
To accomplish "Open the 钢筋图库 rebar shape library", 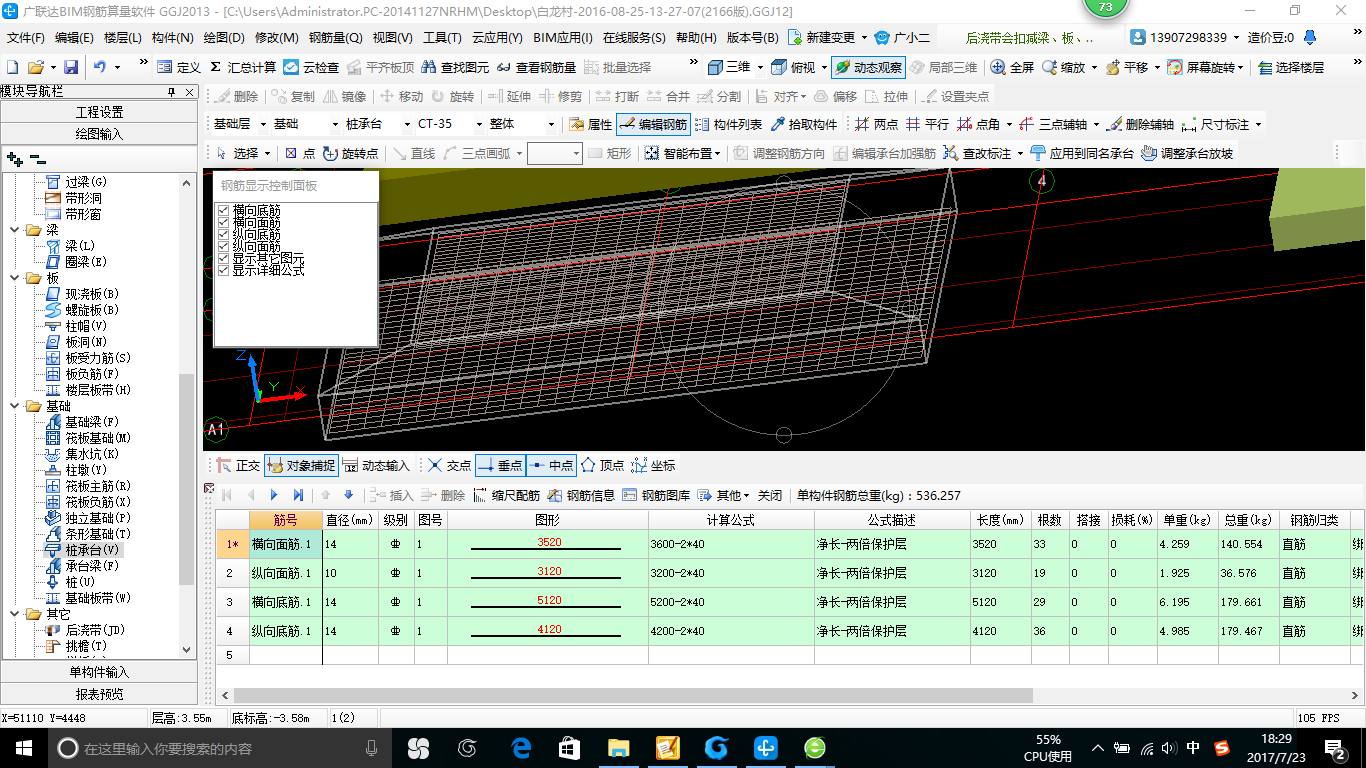I will (x=656, y=495).
